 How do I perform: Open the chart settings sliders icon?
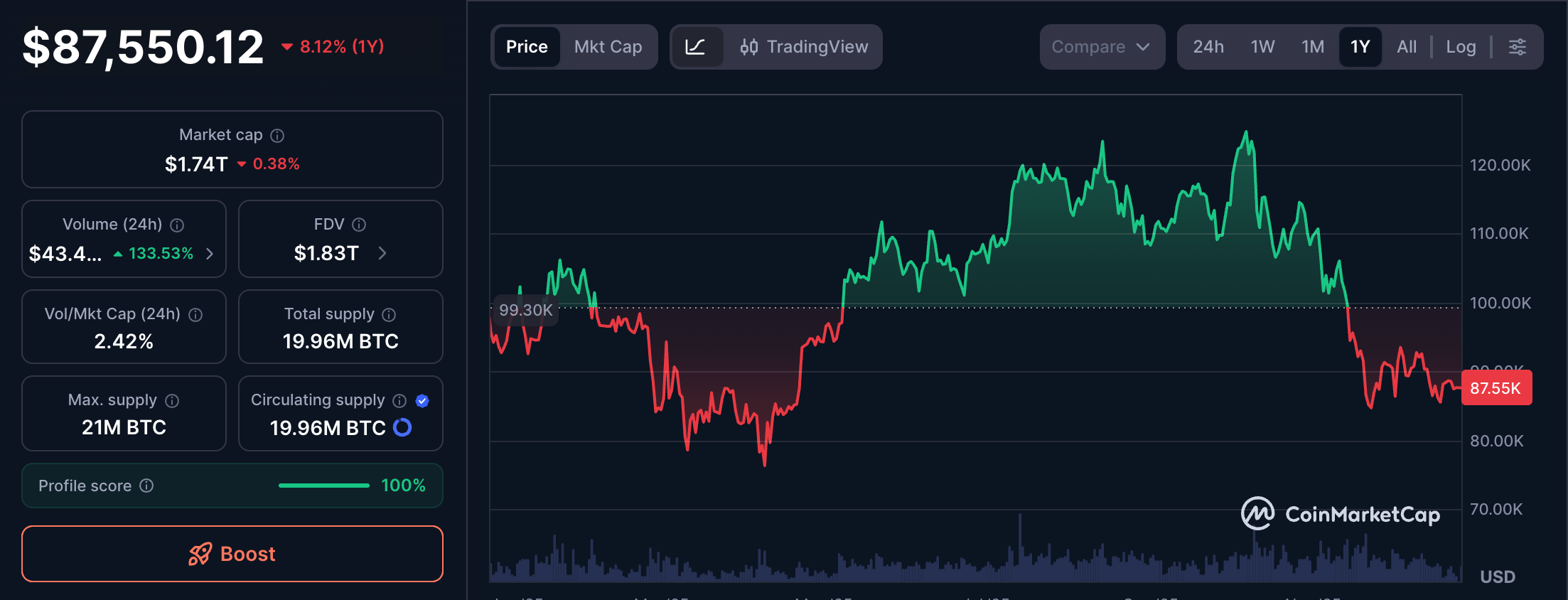1518,46
